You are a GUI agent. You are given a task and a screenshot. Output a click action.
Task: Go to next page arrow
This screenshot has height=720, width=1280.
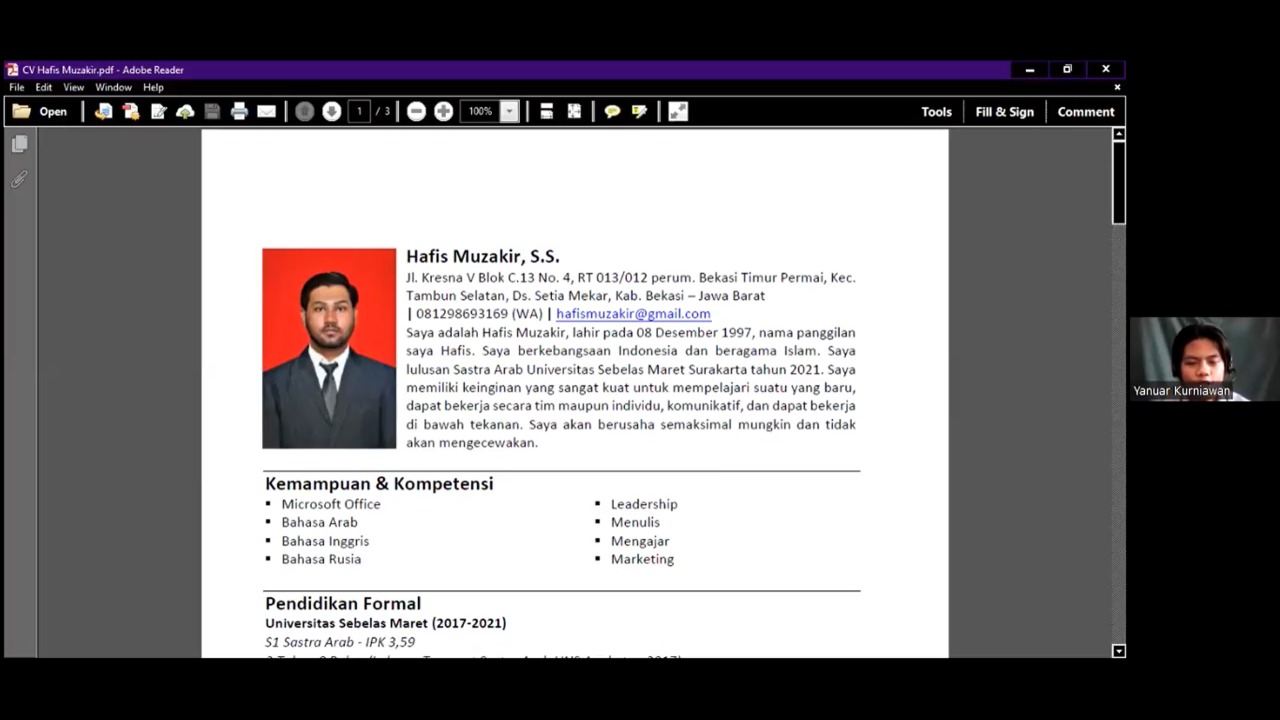(332, 112)
